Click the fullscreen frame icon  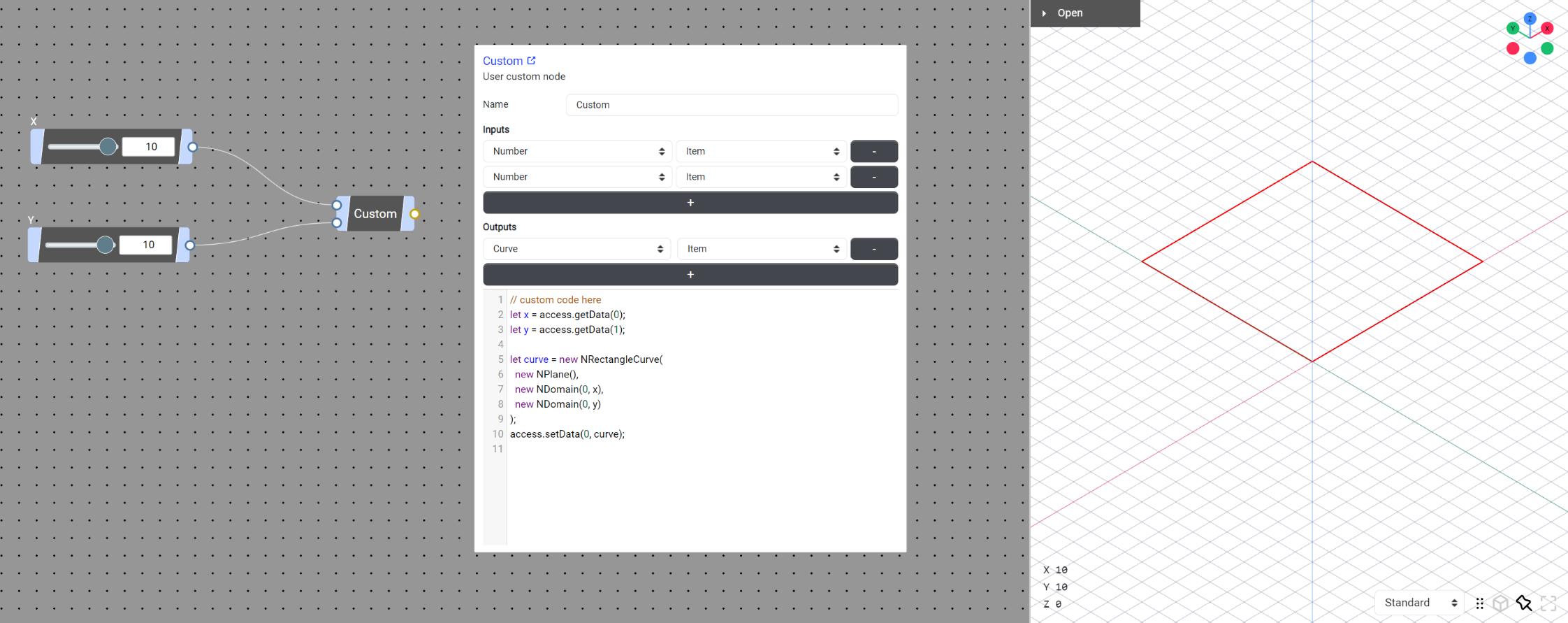point(1548,603)
